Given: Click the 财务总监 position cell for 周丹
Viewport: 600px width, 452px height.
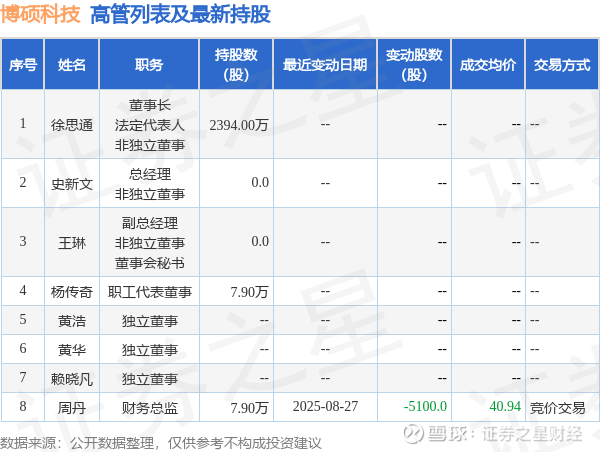Looking at the screenshot, I should click(x=150, y=408).
